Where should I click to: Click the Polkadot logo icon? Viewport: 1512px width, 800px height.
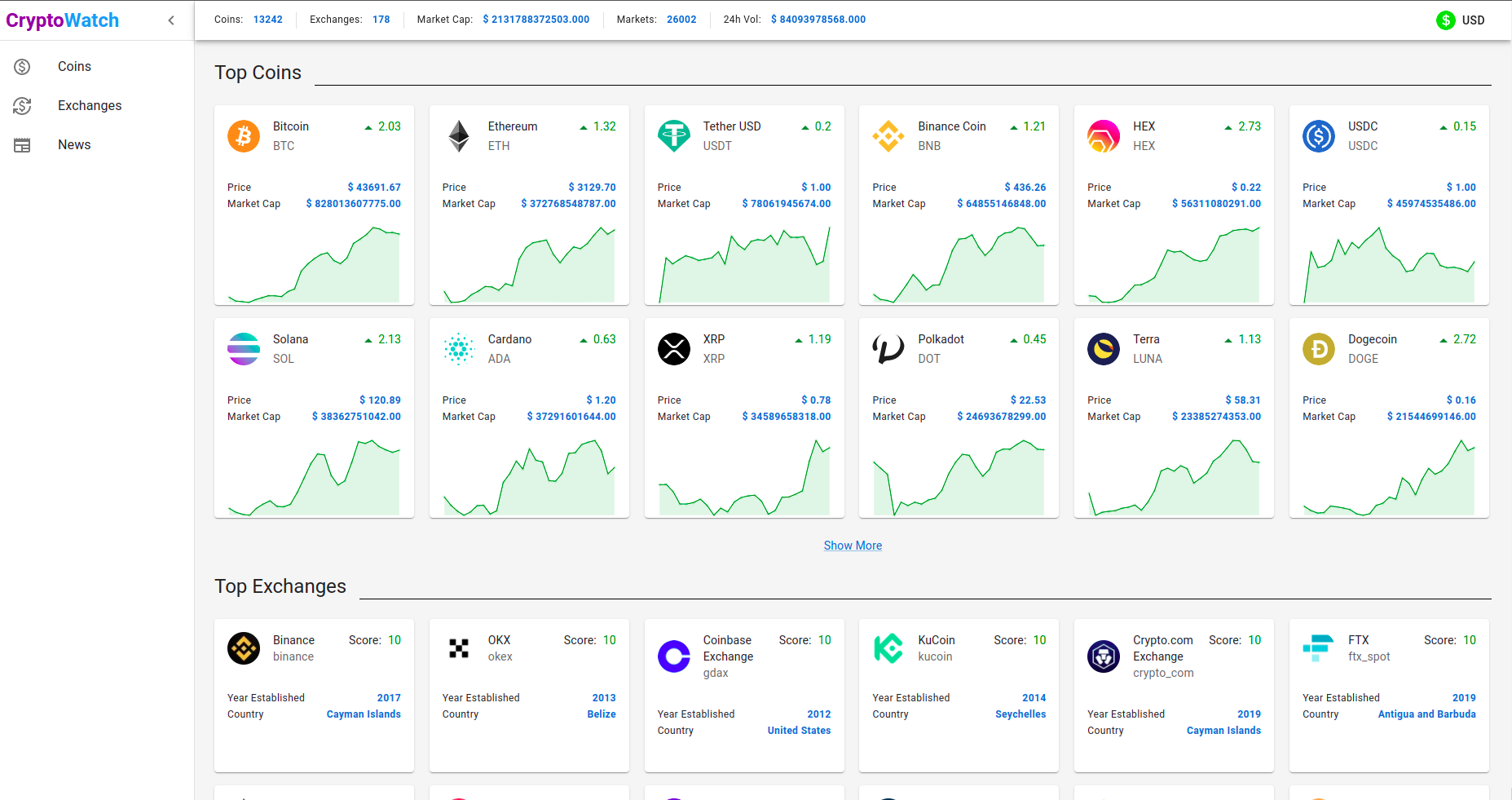coord(888,349)
